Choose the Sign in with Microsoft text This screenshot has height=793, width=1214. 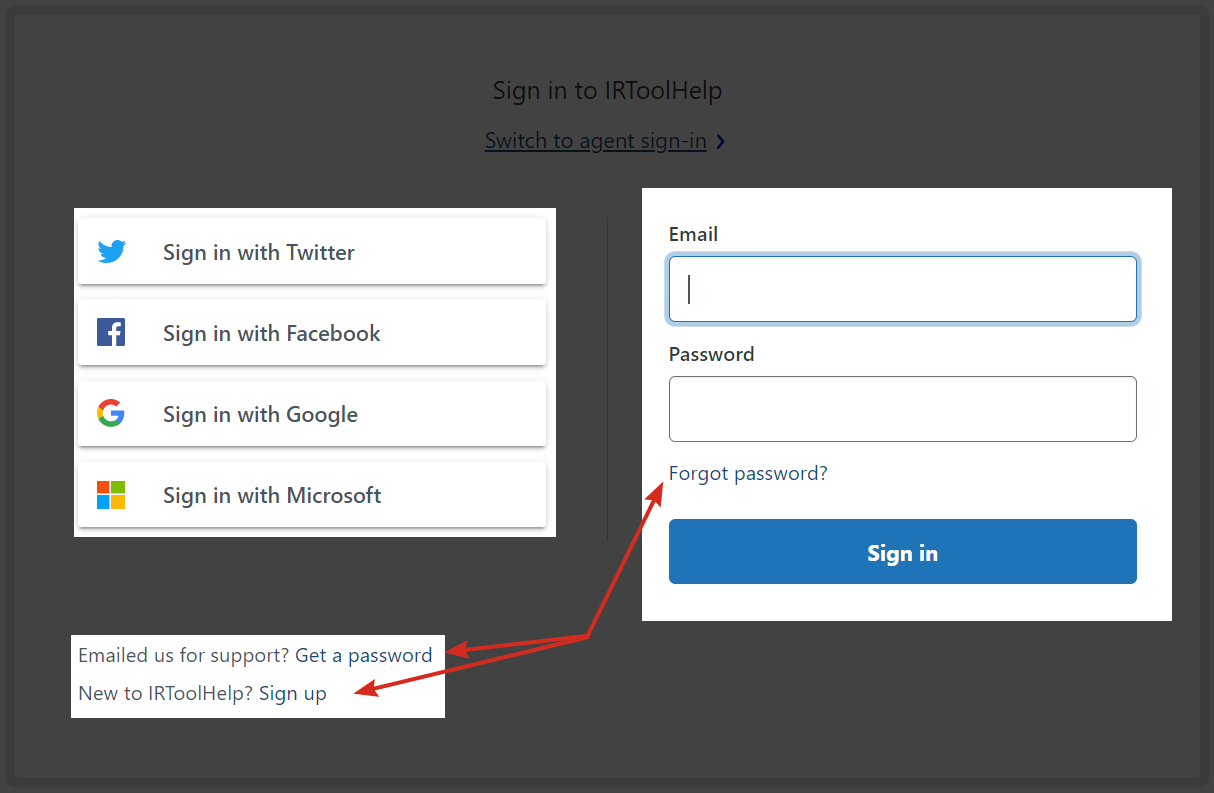point(272,495)
